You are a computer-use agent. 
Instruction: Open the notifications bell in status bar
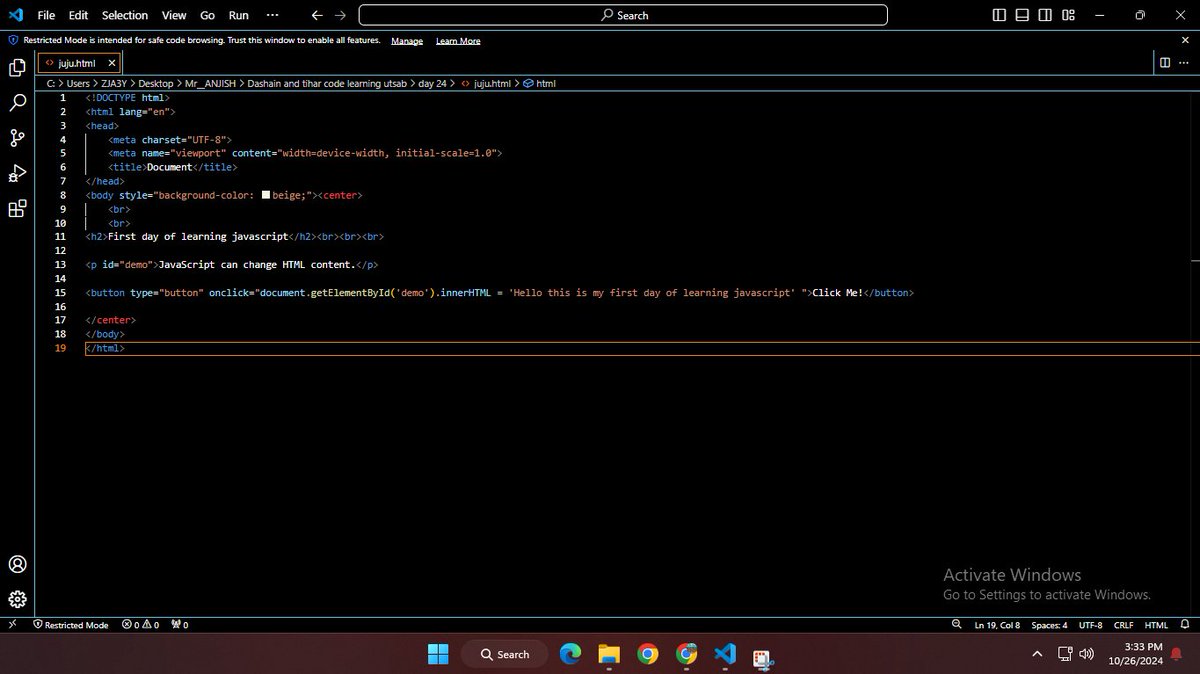click(x=1186, y=624)
